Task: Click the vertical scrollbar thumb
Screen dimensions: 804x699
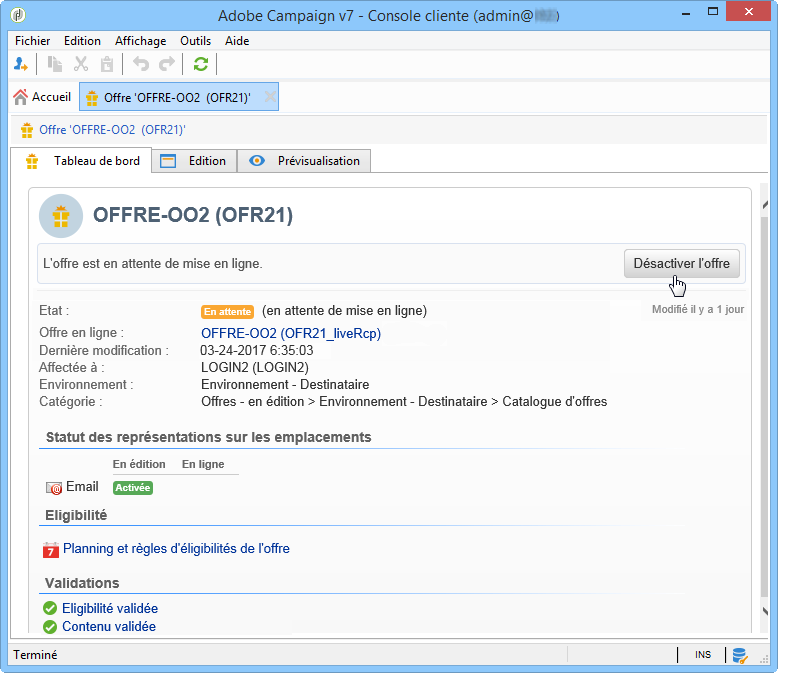Action: coord(764,407)
